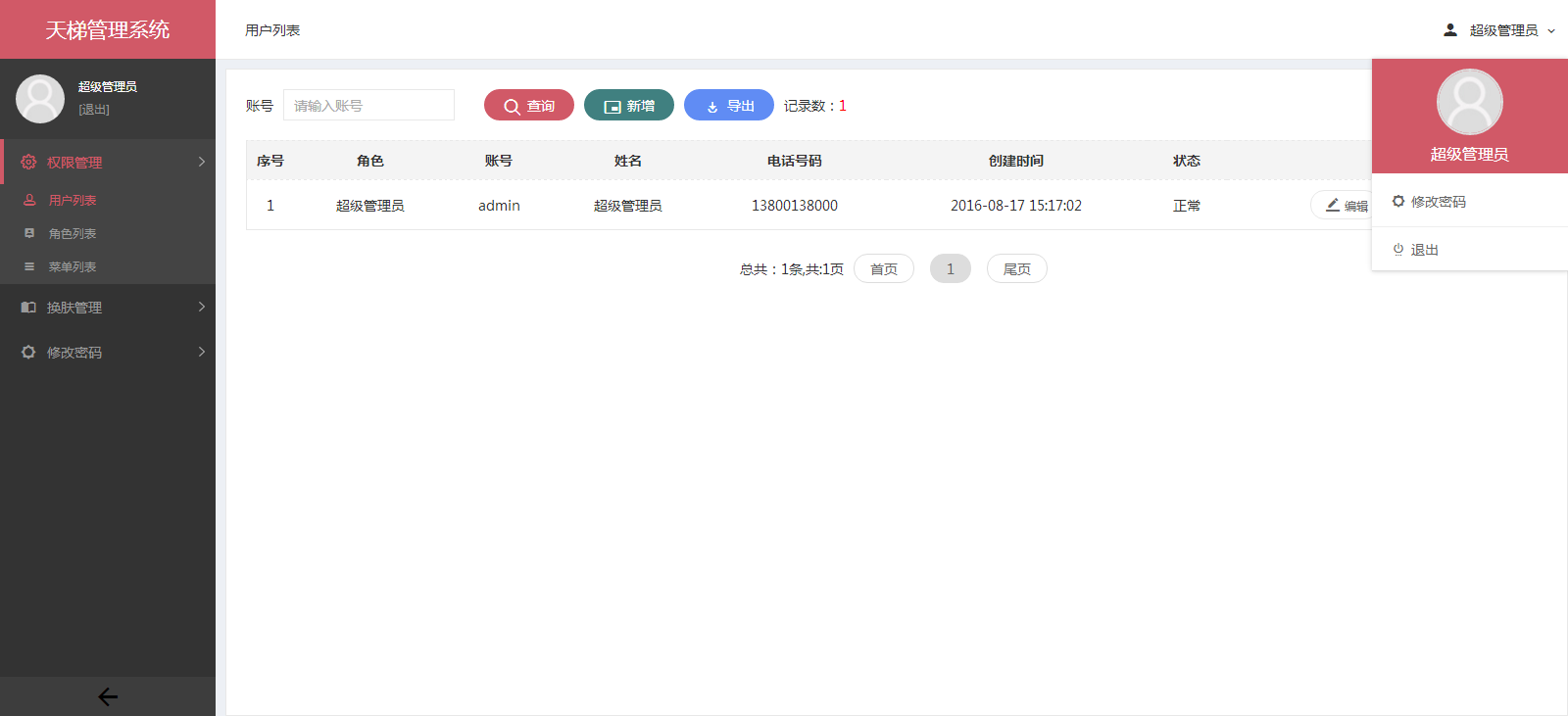Viewport: 1568px width, 716px height.
Task: Click the gear icon beside sidebar 修改密码
Action: [x=28, y=352]
